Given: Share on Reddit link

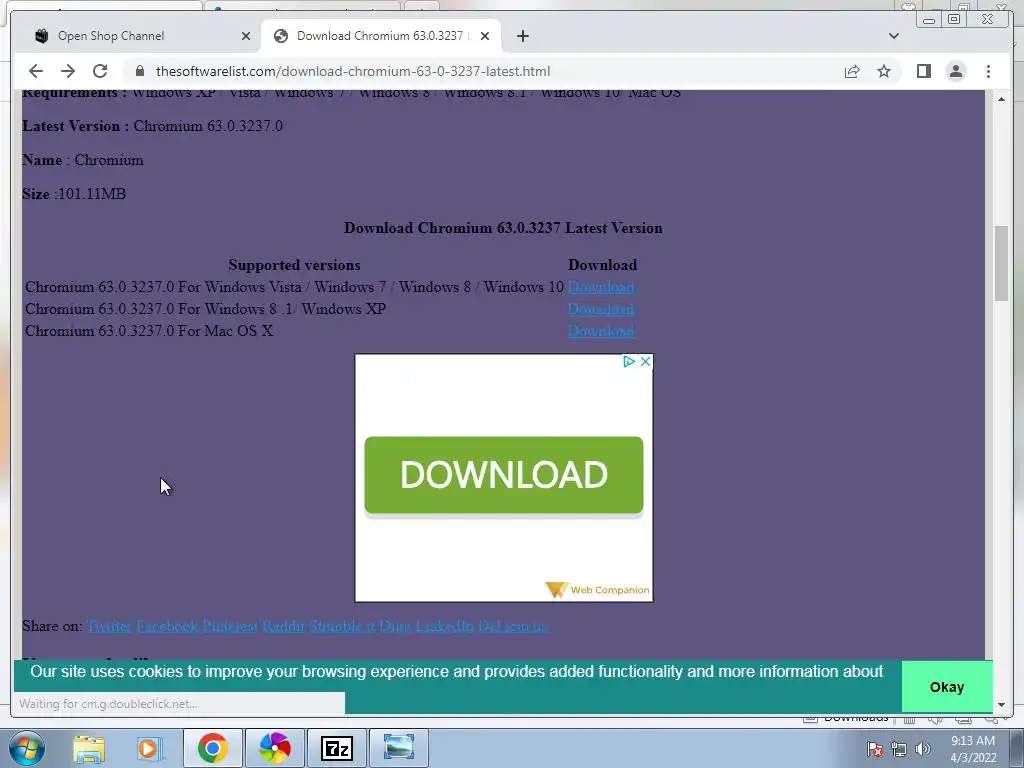Looking at the screenshot, I should click(283, 626).
